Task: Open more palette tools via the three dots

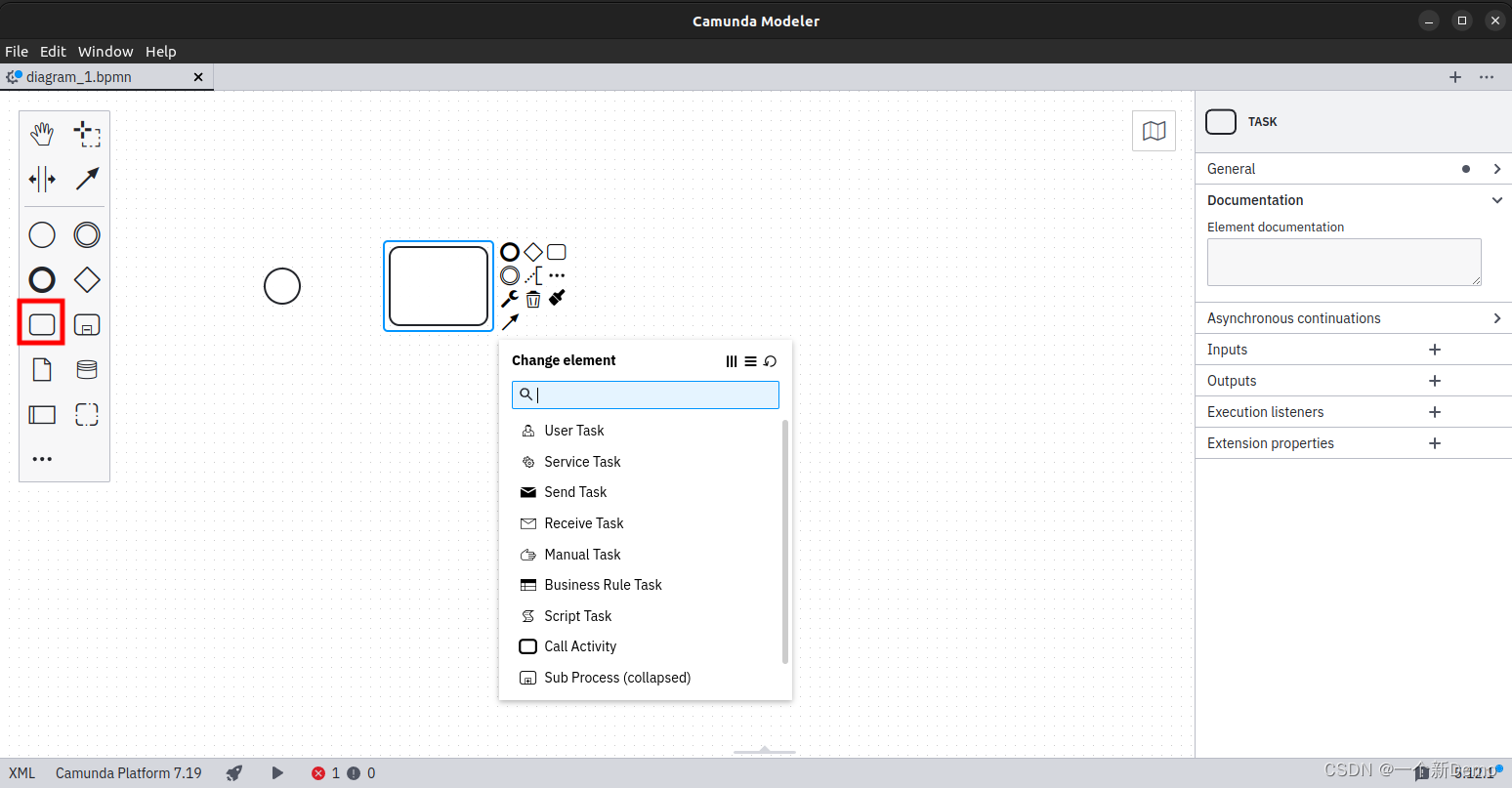Action: (x=42, y=459)
